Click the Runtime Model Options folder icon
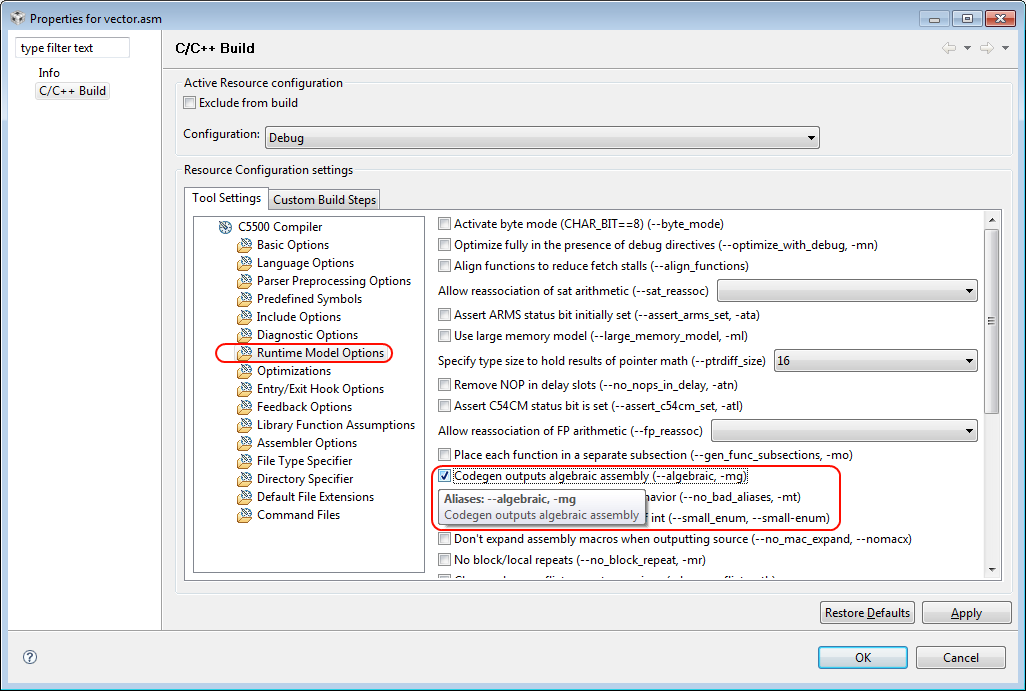The width and height of the screenshot is (1026, 691). [244, 353]
